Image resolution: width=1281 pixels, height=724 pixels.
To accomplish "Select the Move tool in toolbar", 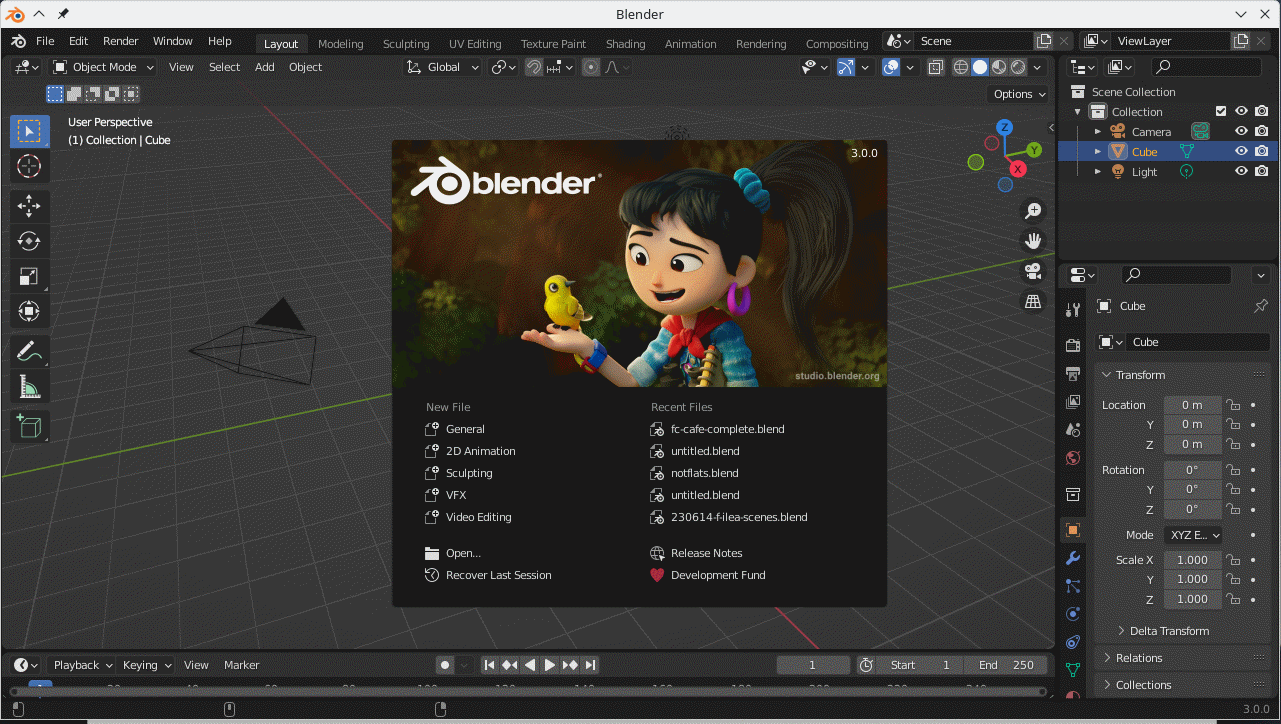I will coord(29,206).
